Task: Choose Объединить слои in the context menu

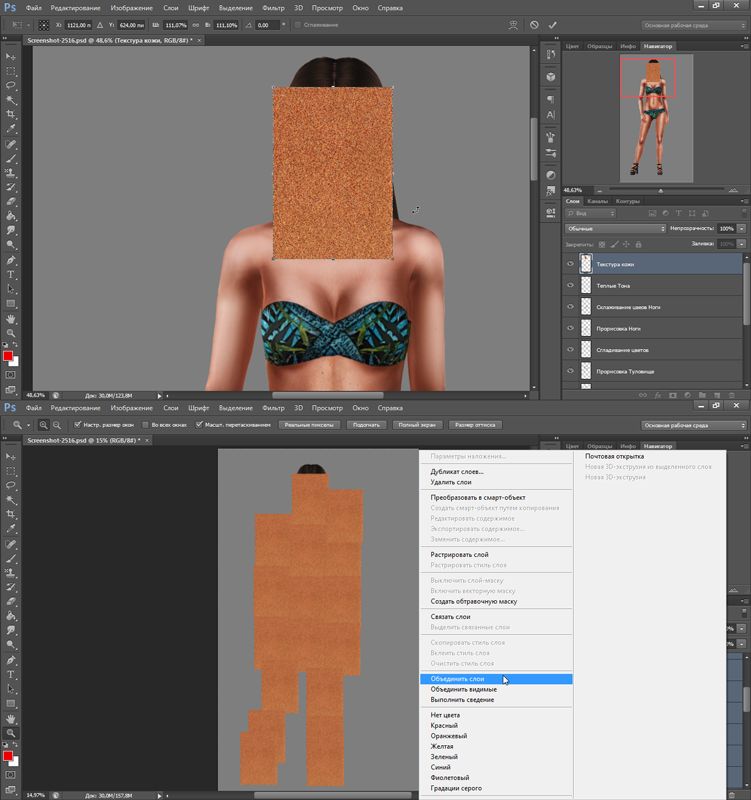Action: pyautogui.click(x=496, y=679)
